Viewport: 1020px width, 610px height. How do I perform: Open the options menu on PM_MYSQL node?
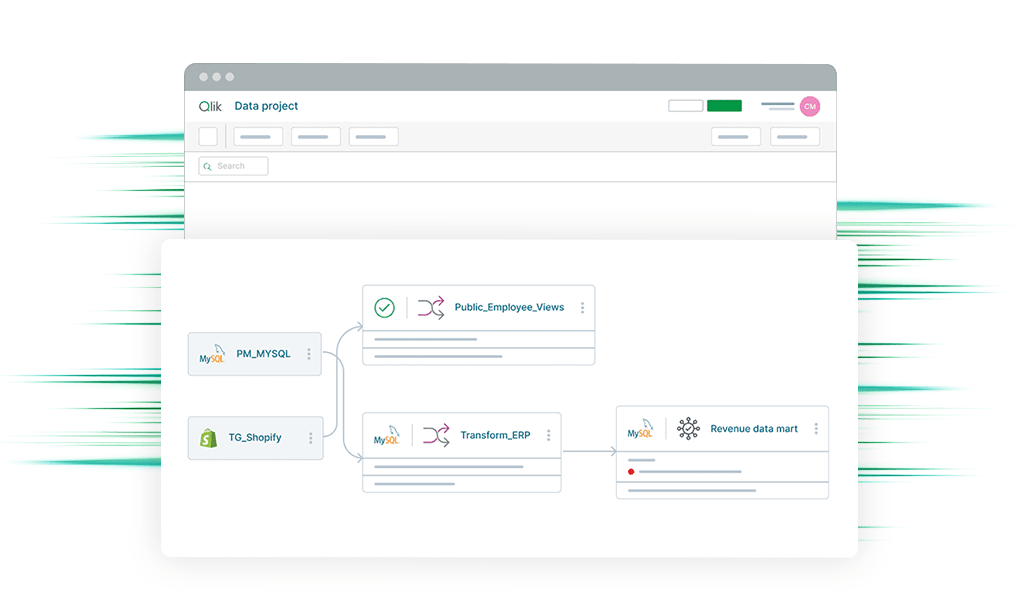pyautogui.click(x=310, y=353)
